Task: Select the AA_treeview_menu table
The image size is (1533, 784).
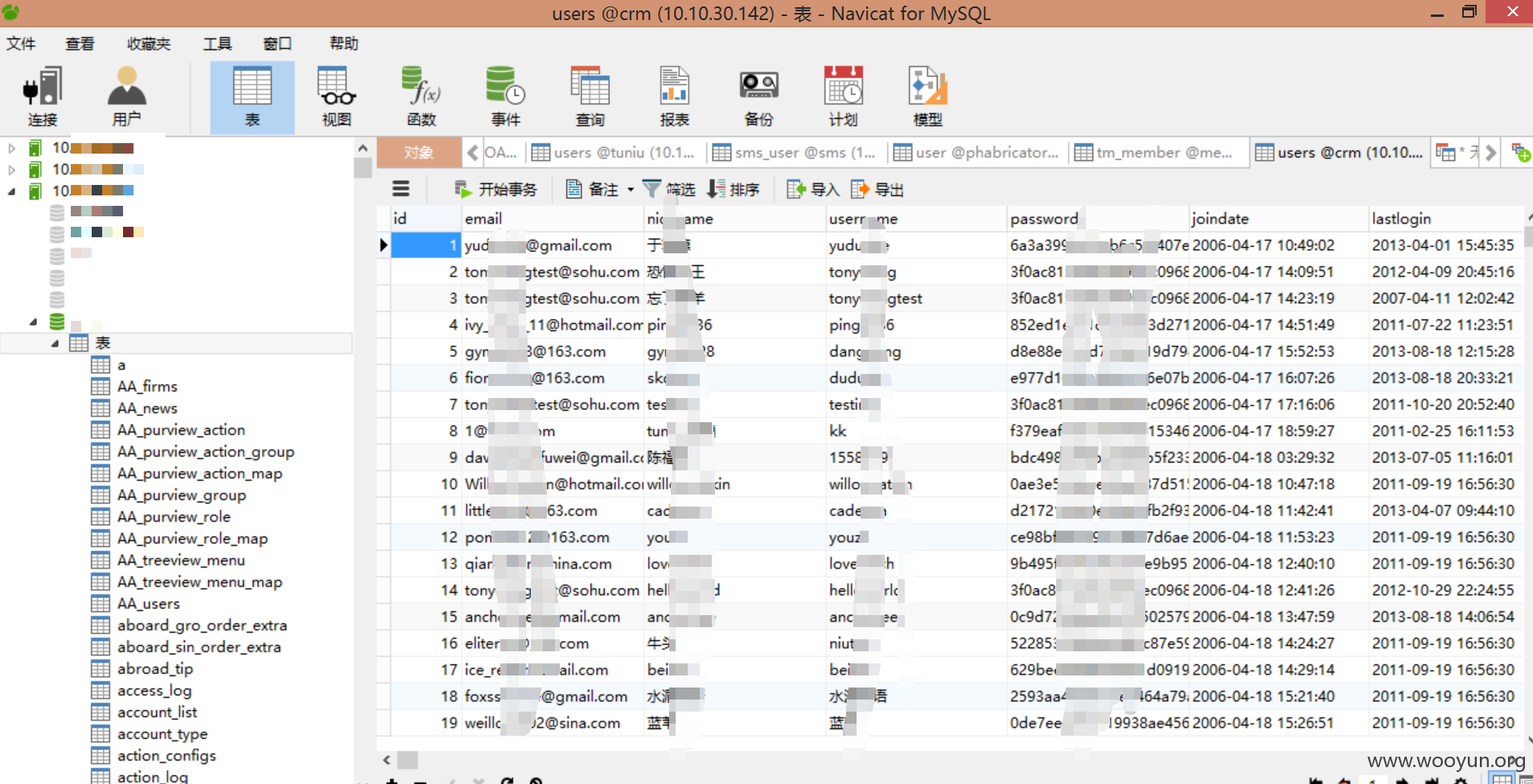Action: 181,560
